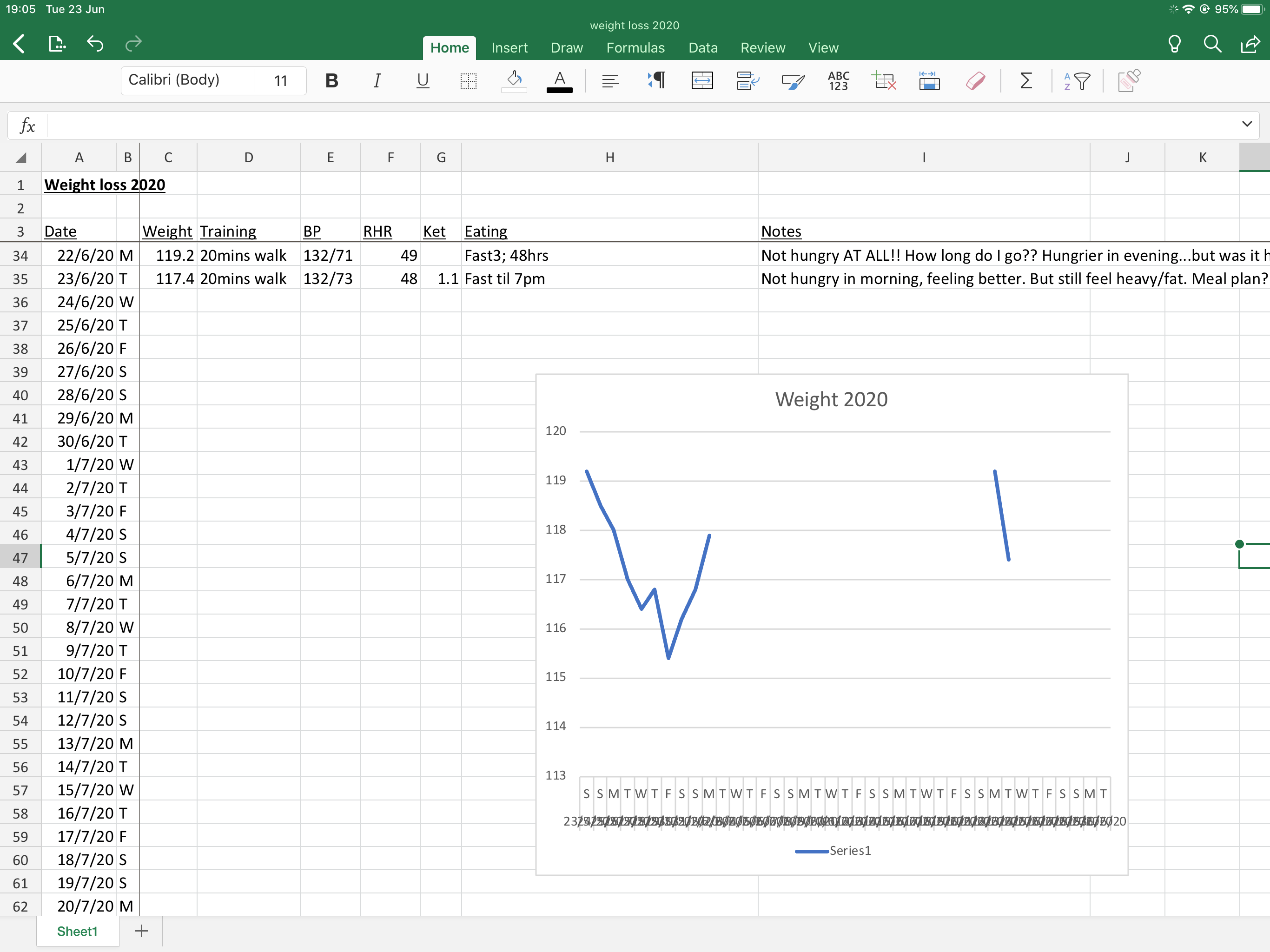
Task: Open the column width format icon
Action: point(930,81)
